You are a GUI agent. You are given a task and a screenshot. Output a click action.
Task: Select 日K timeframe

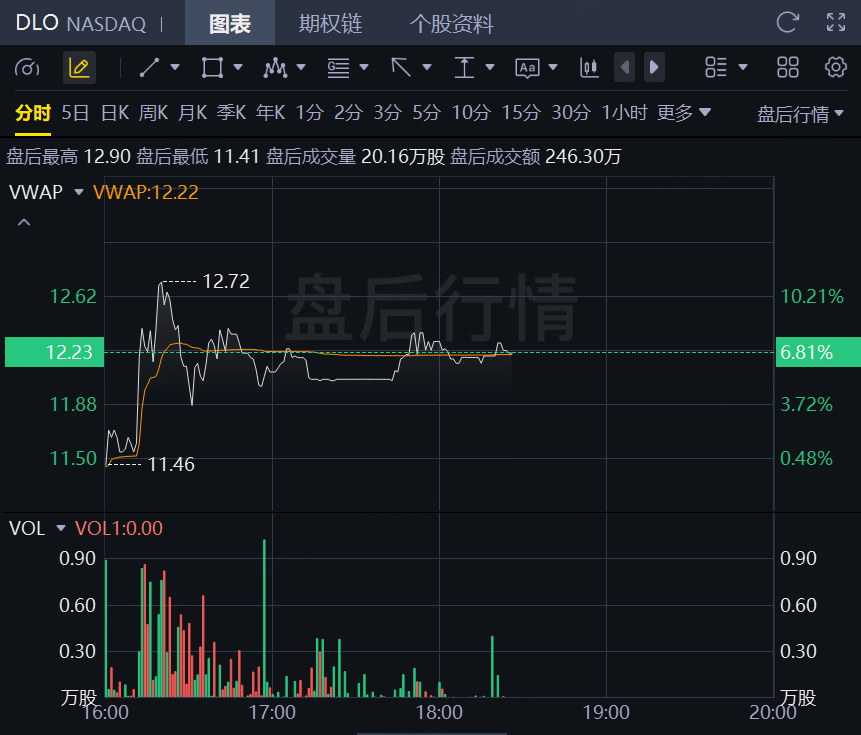[115, 113]
